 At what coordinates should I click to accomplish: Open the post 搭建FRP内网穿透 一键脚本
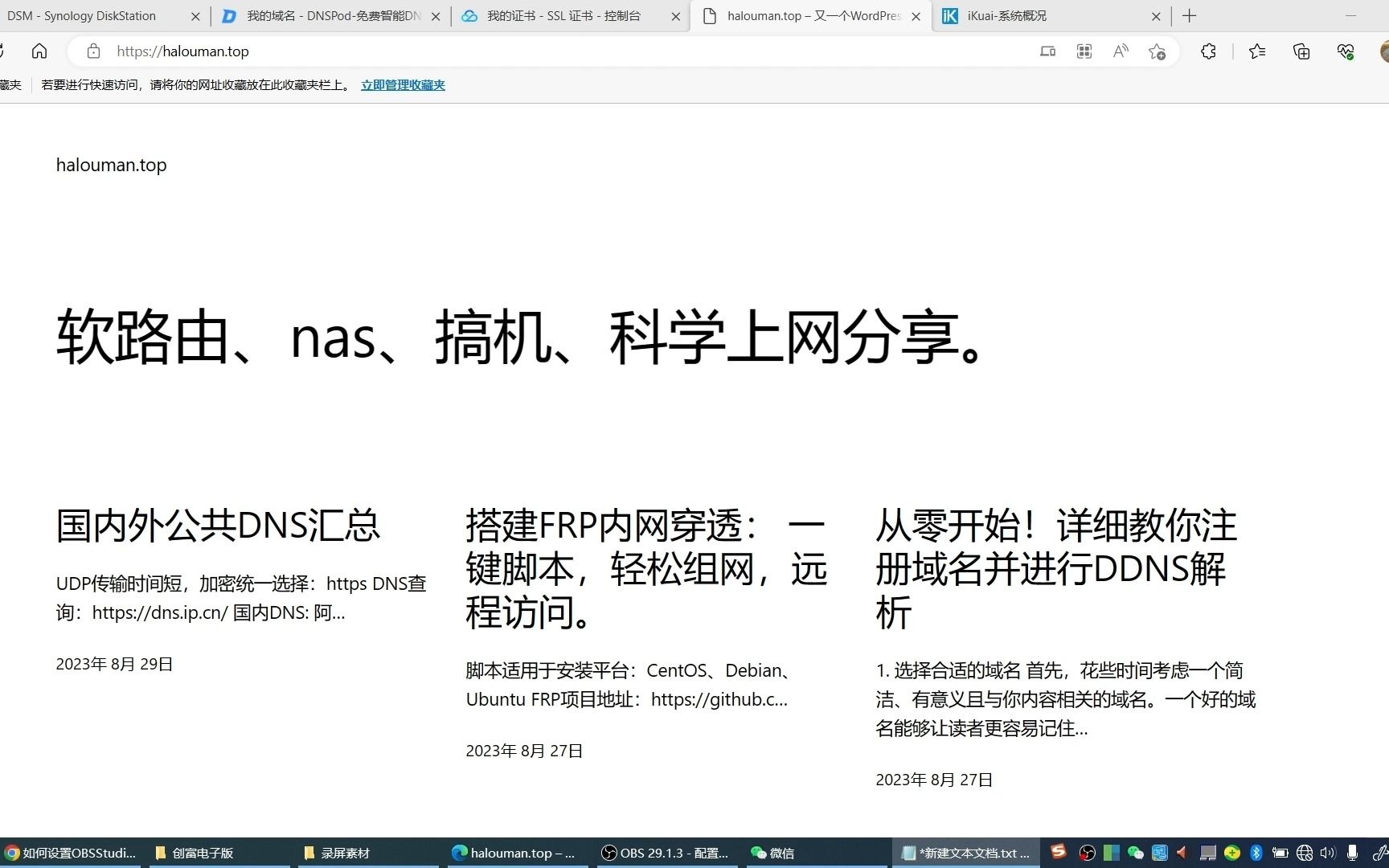[646, 569]
